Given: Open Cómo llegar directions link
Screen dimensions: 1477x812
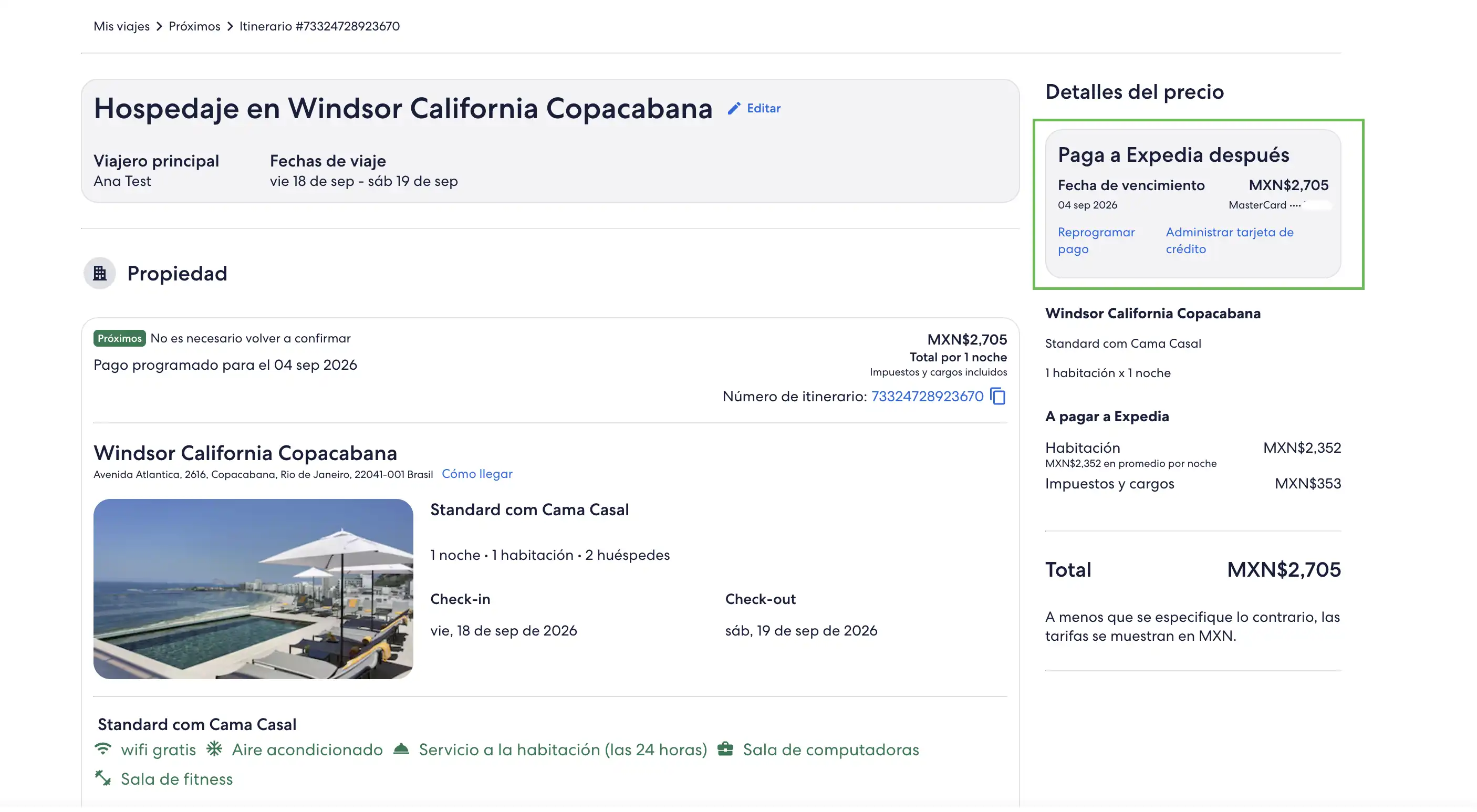Looking at the screenshot, I should tap(477, 474).
